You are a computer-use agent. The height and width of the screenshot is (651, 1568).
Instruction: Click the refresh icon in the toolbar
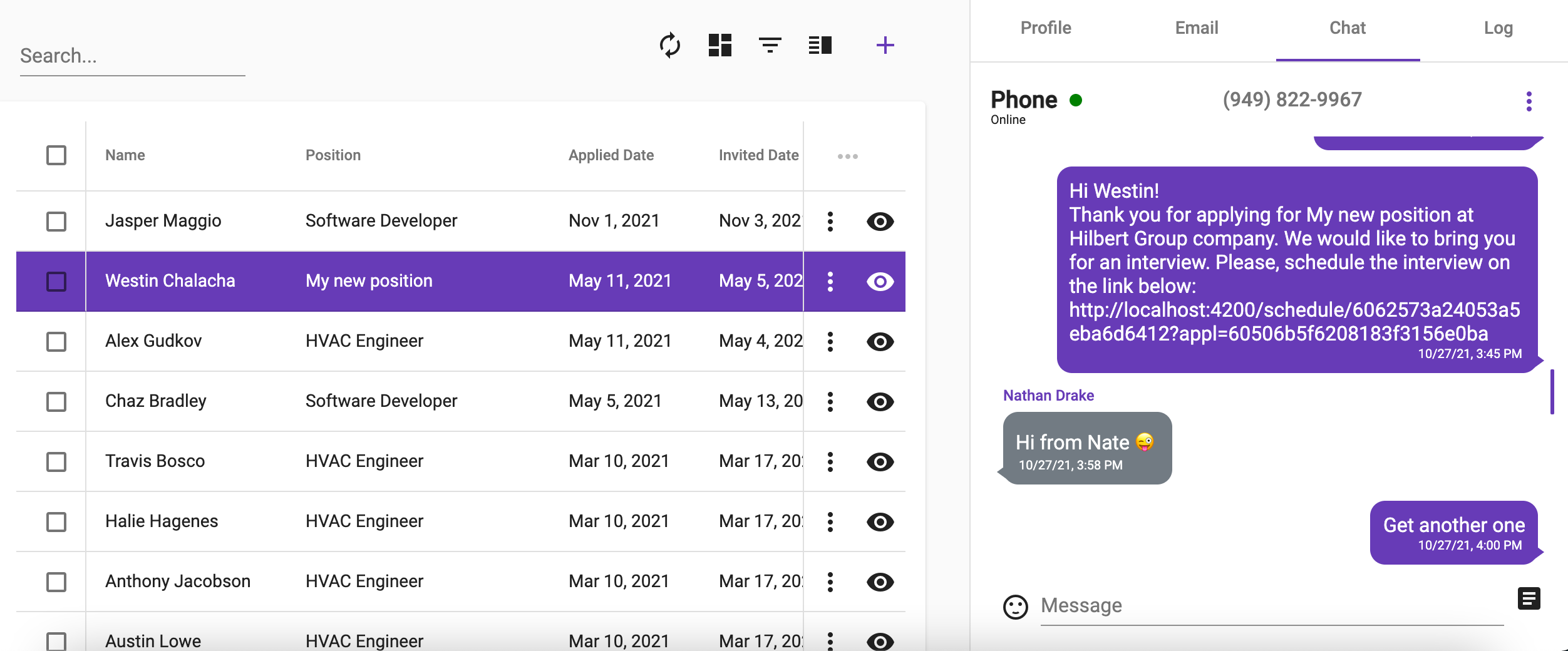(x=669, y=45)
